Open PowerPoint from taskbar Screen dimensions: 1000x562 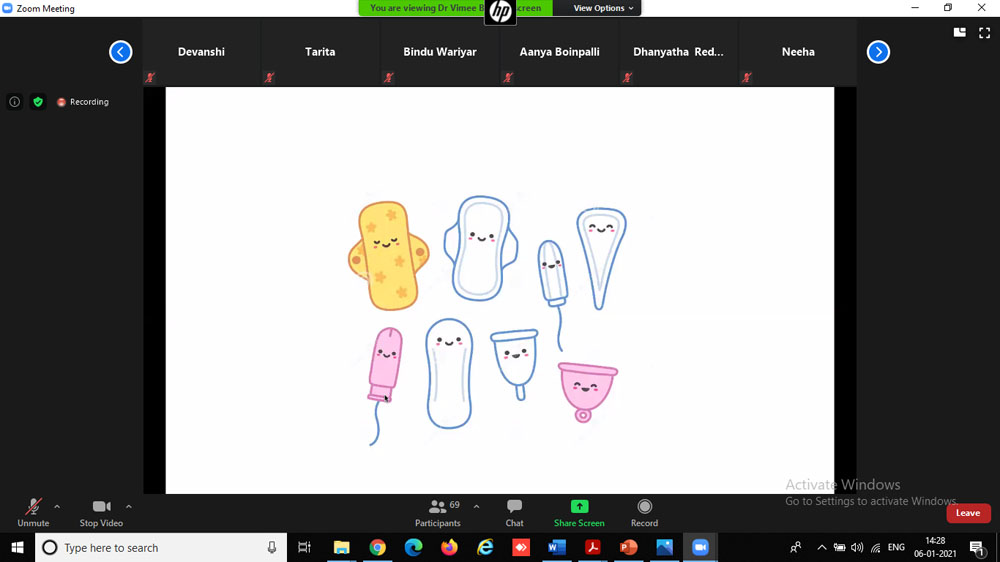coord(628,547)
